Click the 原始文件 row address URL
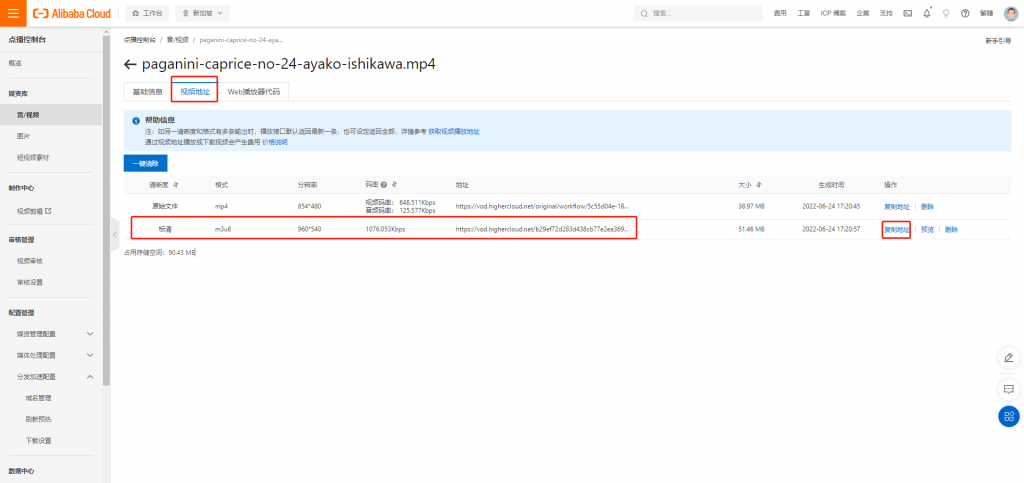The width and height of the screenshot is (1024, 483). pos(542,206)
